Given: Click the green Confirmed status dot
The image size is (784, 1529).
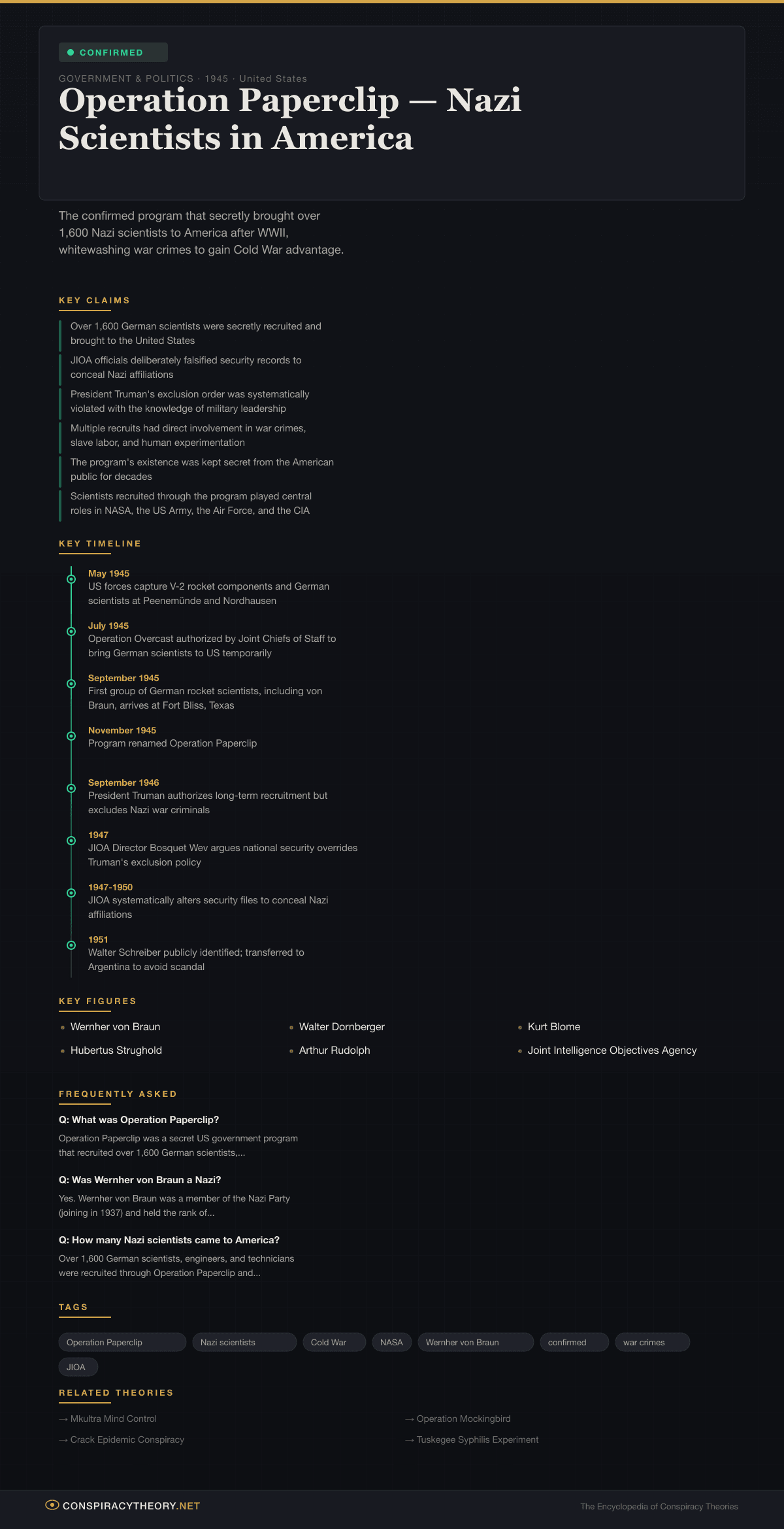Looking at the screenshot, I should pos(71,52).
